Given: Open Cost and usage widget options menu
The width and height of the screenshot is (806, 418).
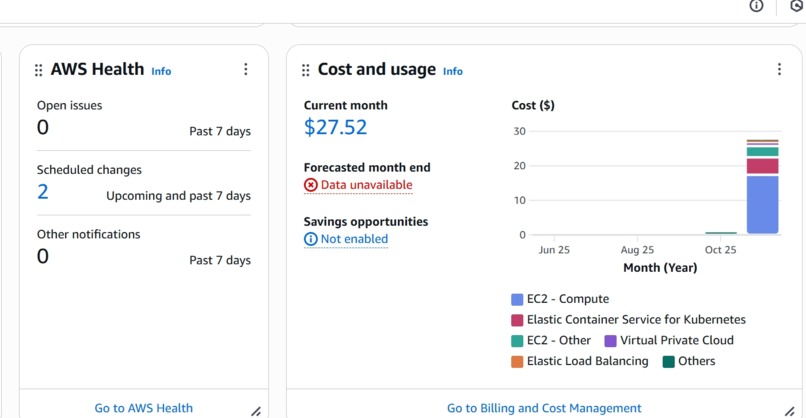Looking at the screenshot, I should [x=779, y=70].
